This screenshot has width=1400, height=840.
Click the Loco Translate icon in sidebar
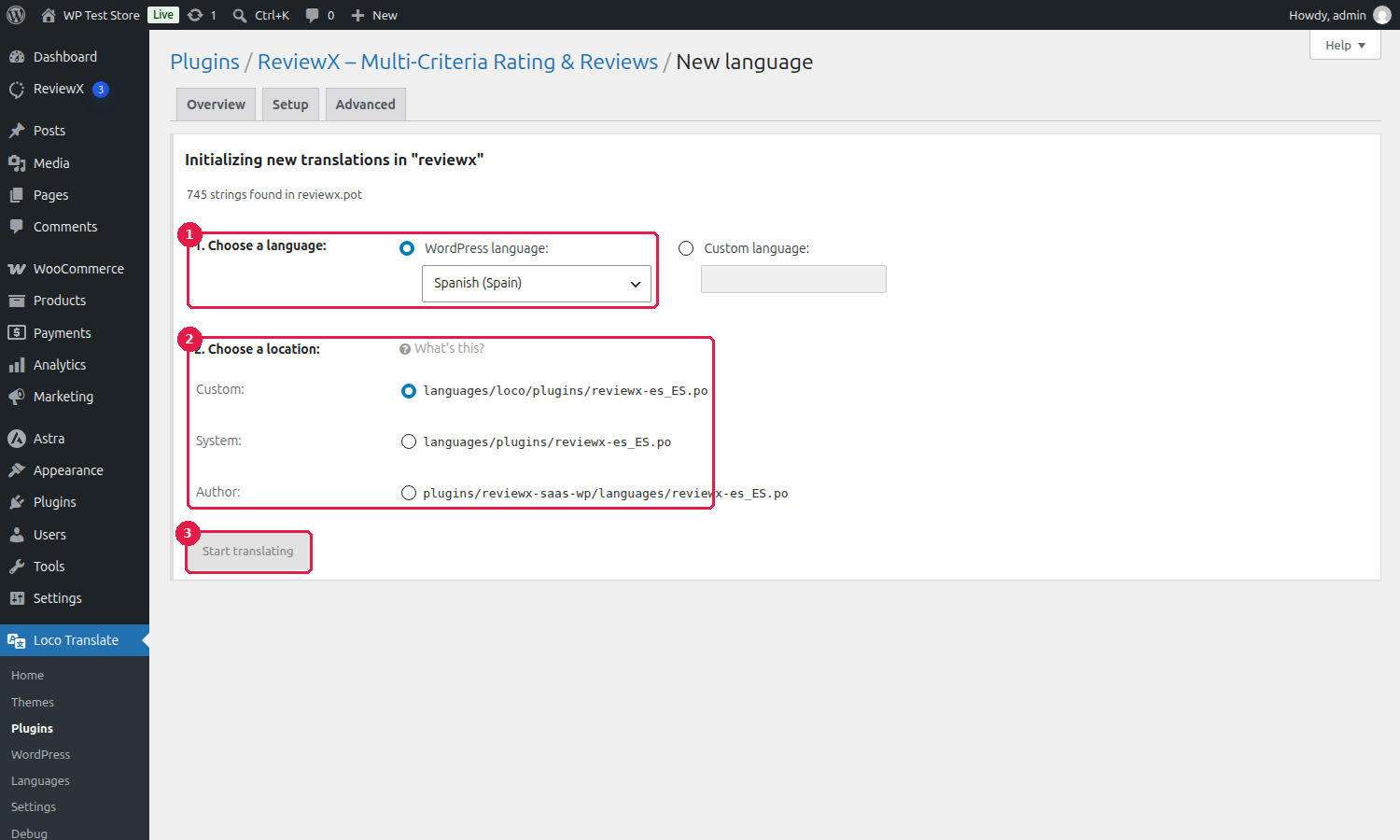(x=17, y=640)
